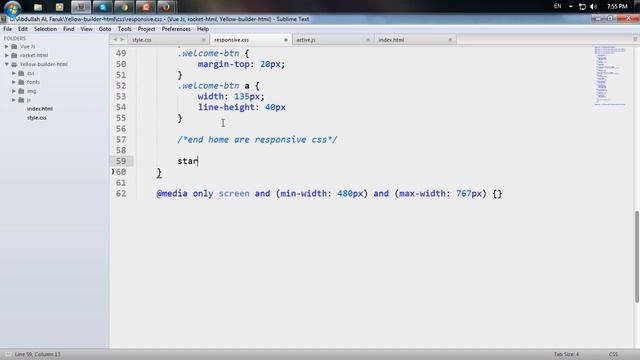
Task: Close the responsive.css unsaved tab
Action: pos(286,40)
